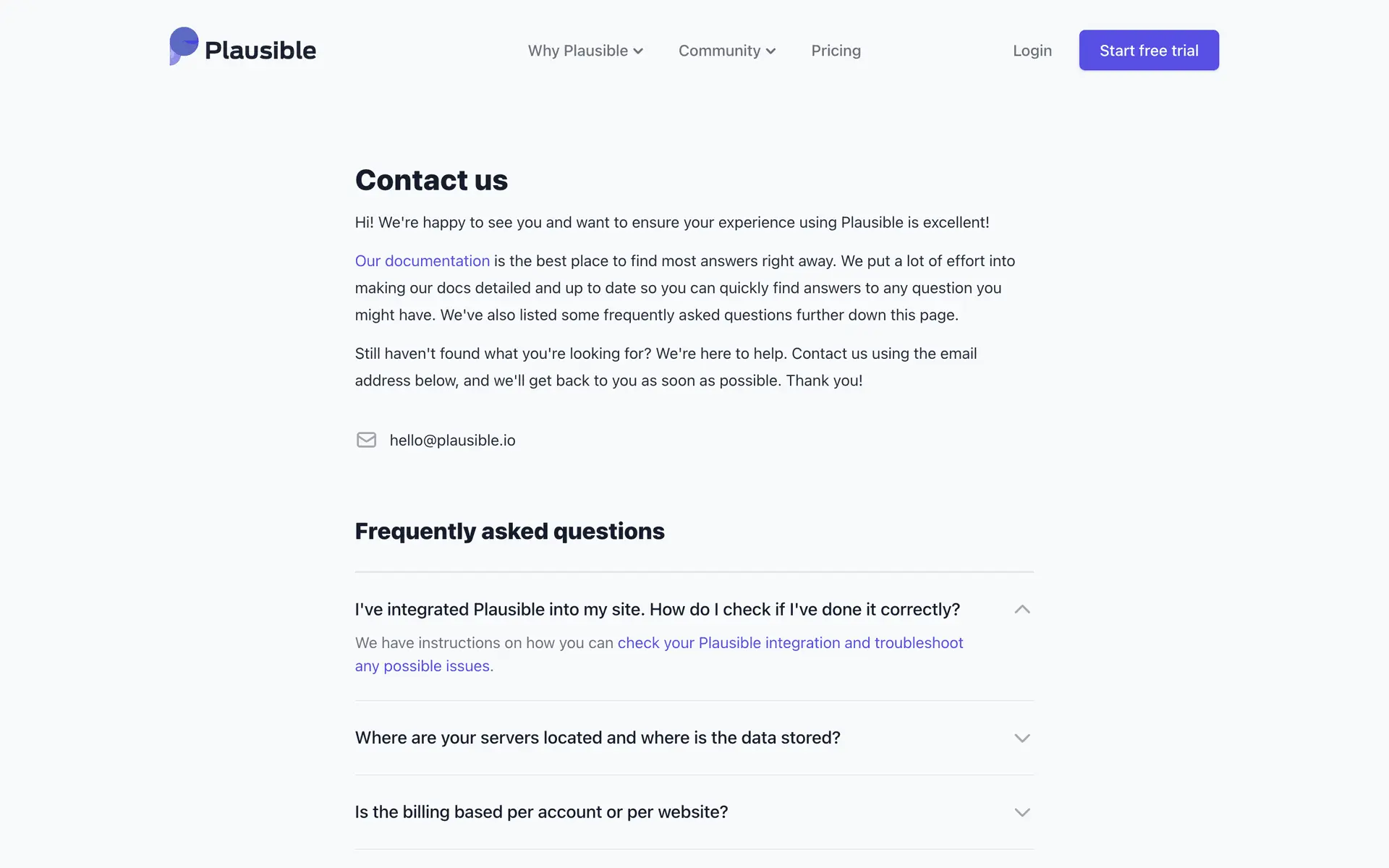Collapse the integration check question using its up chevron
This screenshot has height=868, width=1389.
[1021, 610]
